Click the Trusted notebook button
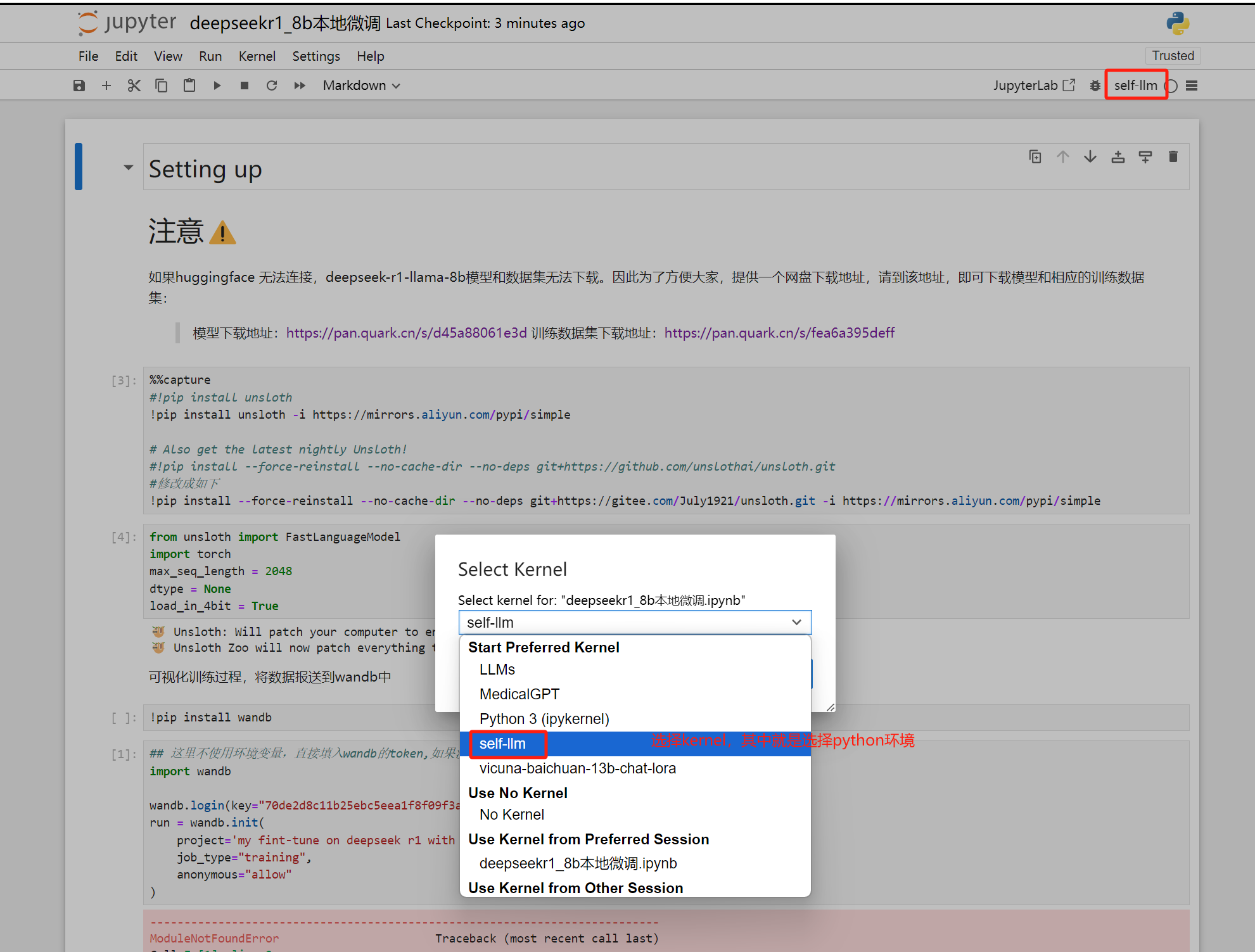 1173,56
